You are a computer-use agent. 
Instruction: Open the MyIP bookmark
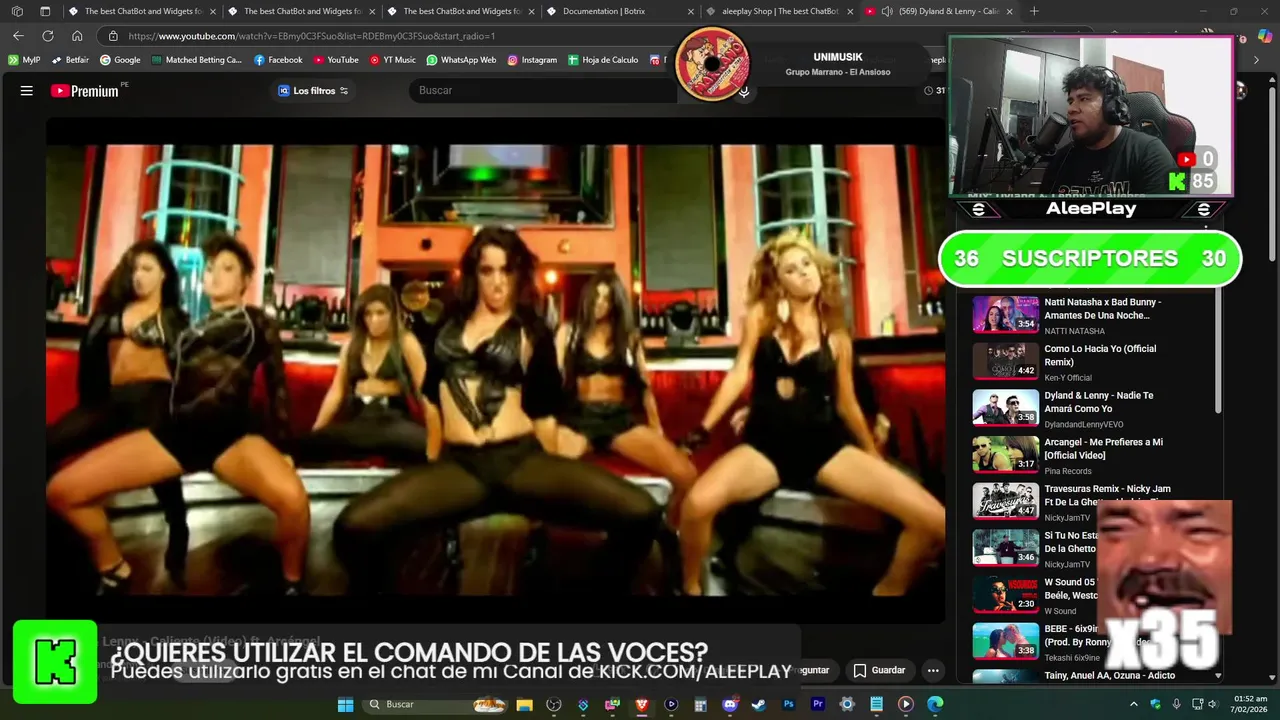[x=24, y=60]
